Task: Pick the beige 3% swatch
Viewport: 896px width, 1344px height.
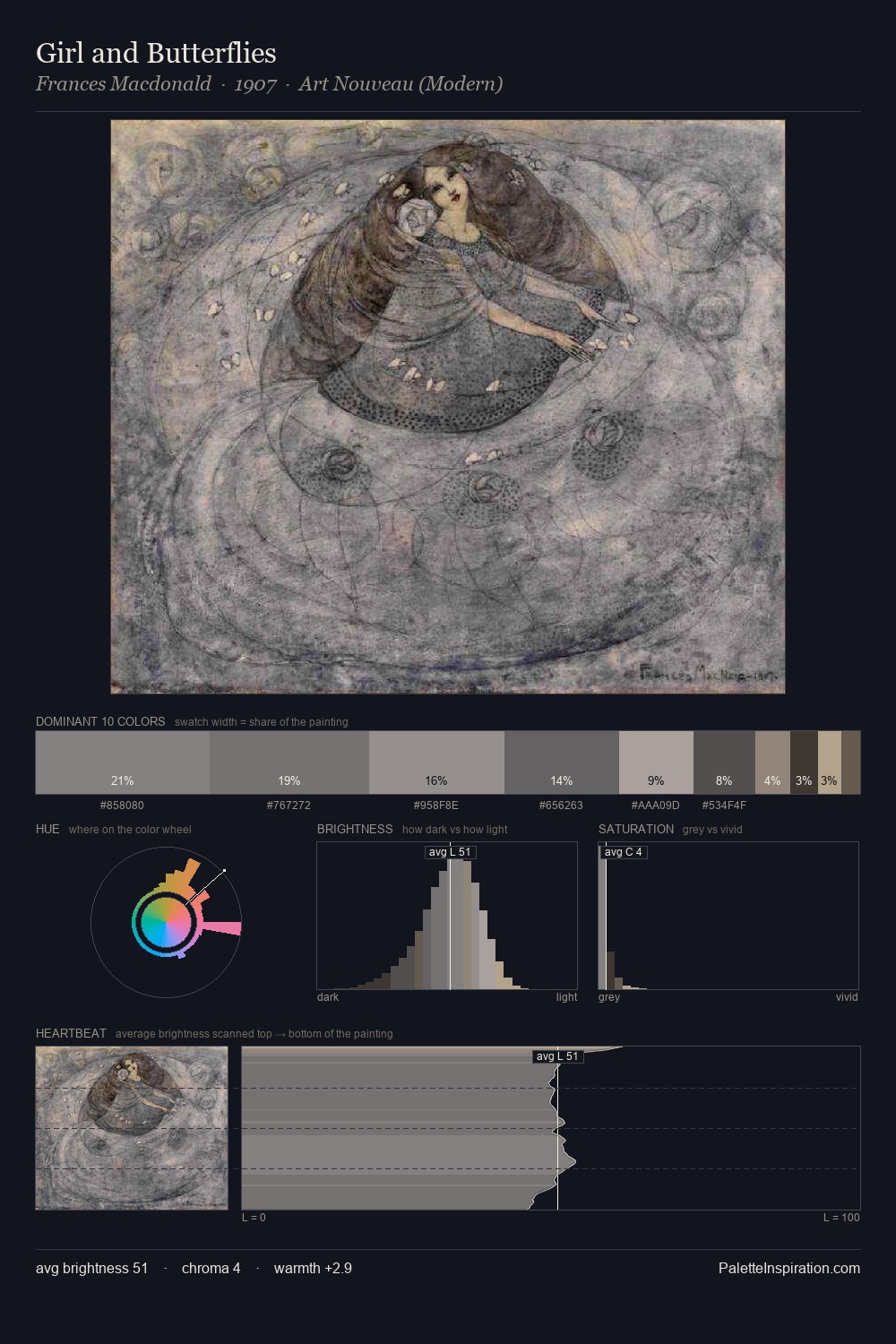Action: click(x=830, y=762)
